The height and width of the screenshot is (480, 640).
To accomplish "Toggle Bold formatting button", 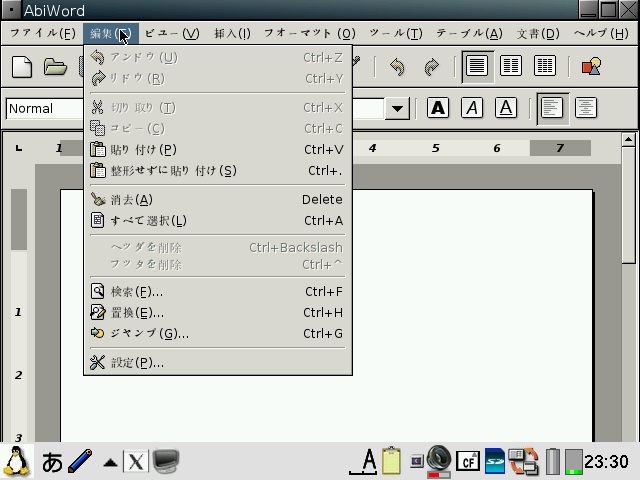I will [438, 108].
